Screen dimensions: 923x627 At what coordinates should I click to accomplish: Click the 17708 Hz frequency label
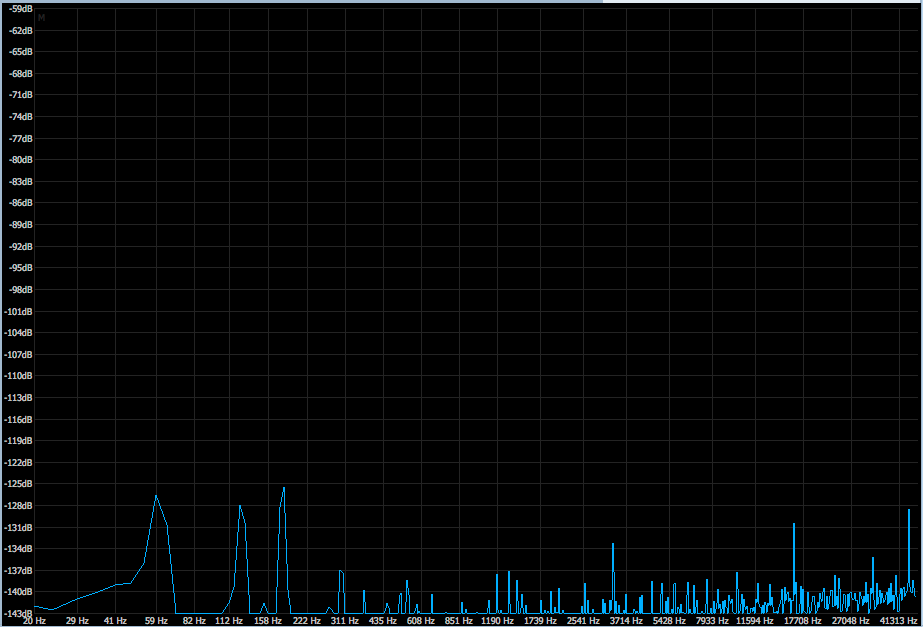[x=803, y=621]
